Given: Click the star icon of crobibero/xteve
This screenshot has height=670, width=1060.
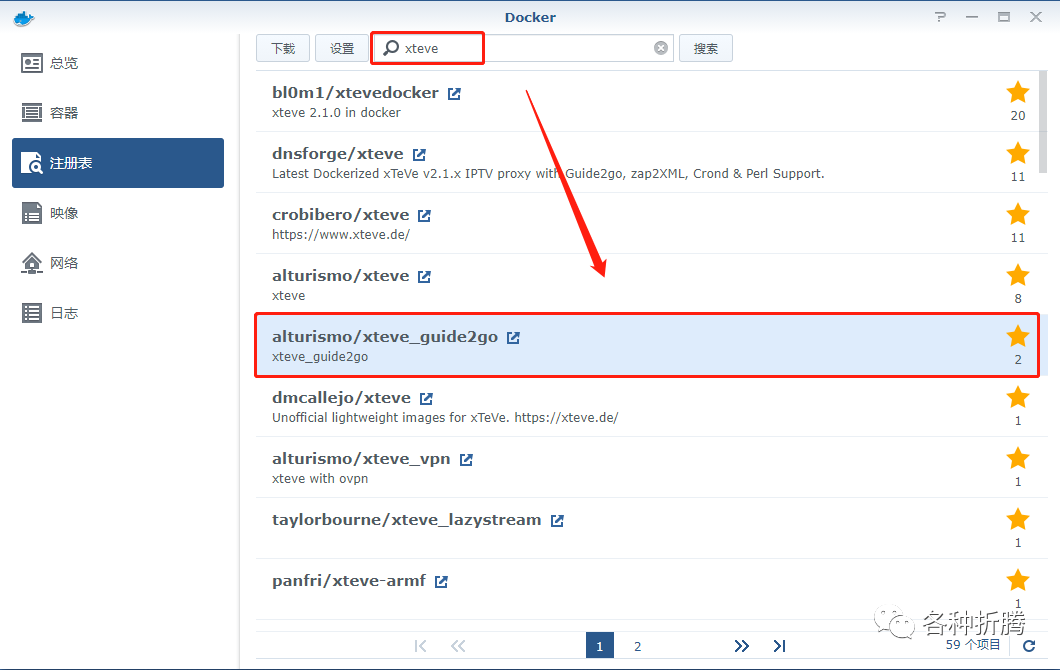Looking at the screenshot, I should (x=1017, y=214).
